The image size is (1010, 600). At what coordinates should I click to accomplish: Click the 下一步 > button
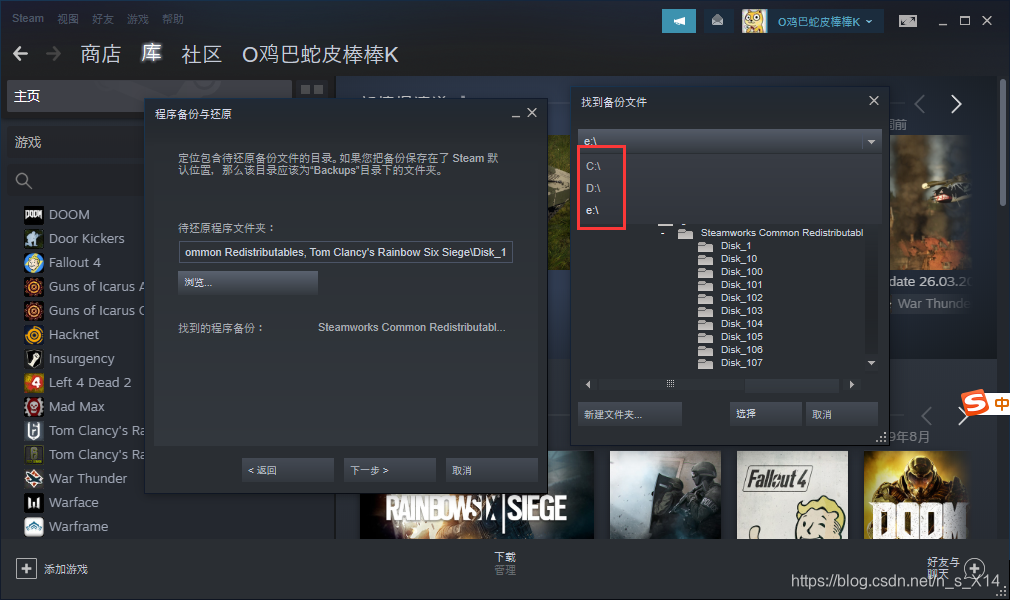390,470
